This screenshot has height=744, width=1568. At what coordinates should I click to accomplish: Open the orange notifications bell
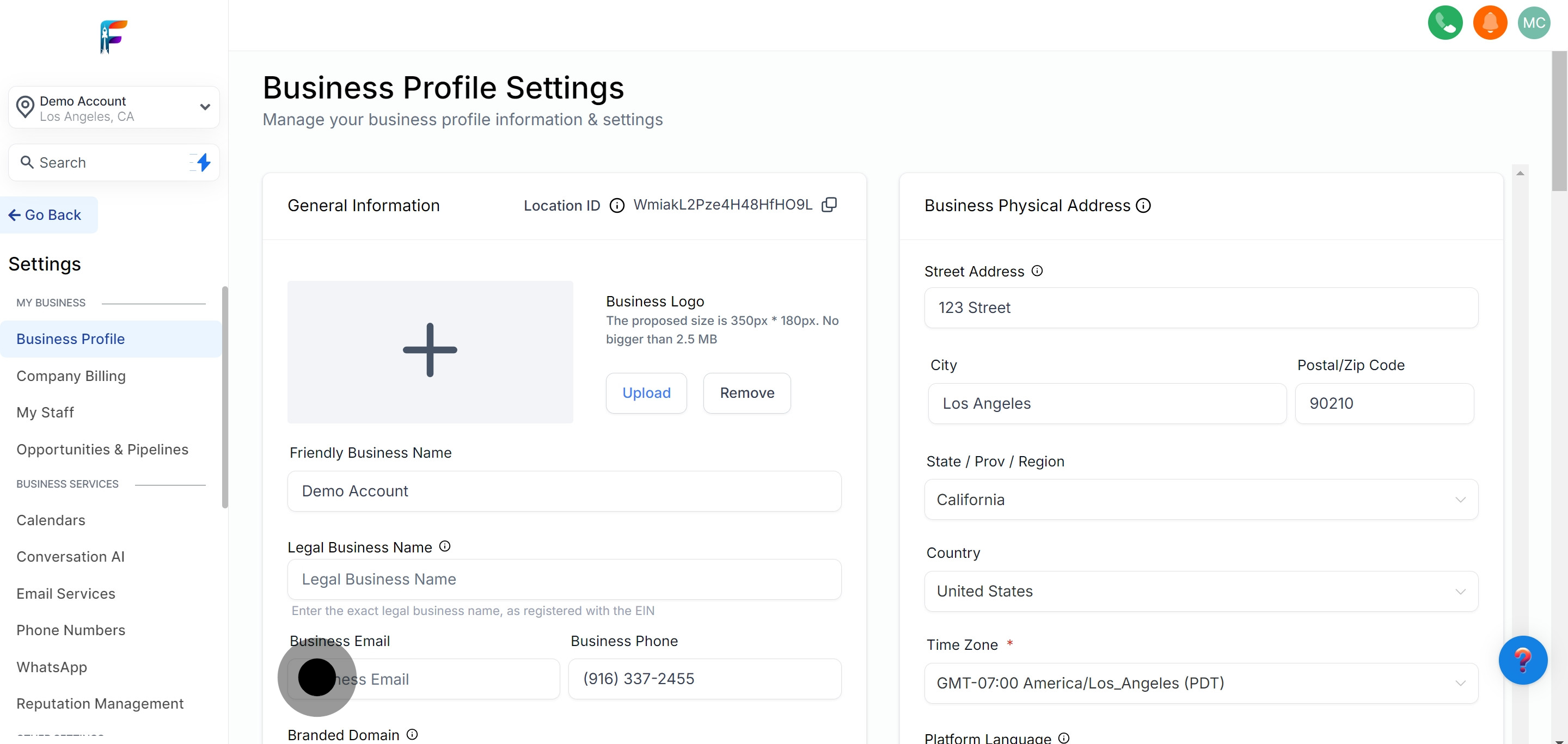tap(1490, 23)
